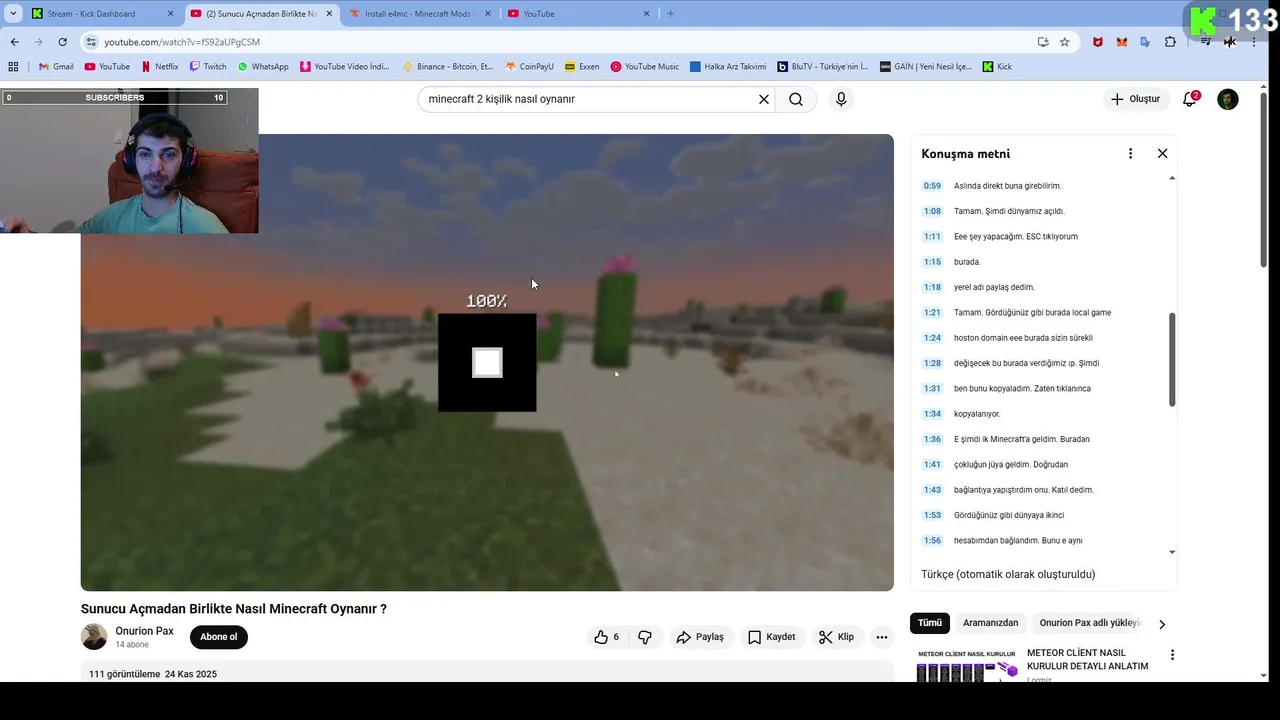The image size is (1280, 720).
Task: Jump to transcript timestamp 1:56
Action: point(932,541)
